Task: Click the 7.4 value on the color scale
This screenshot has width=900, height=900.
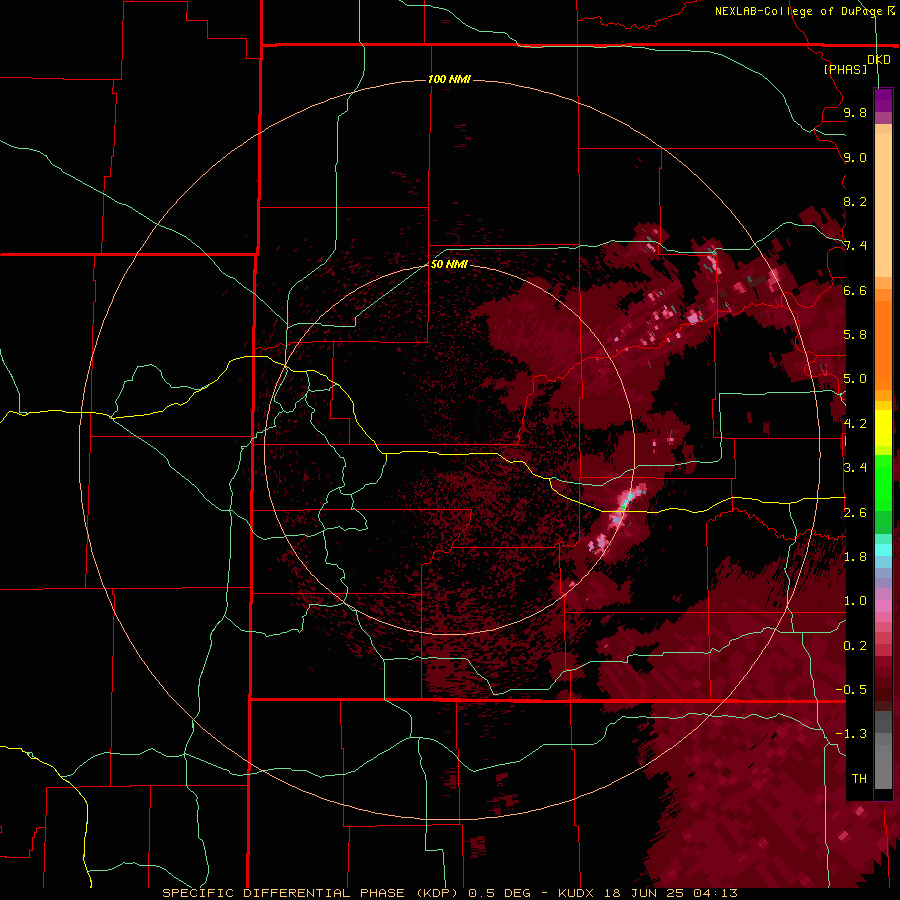Action: (x=855, y=246)
